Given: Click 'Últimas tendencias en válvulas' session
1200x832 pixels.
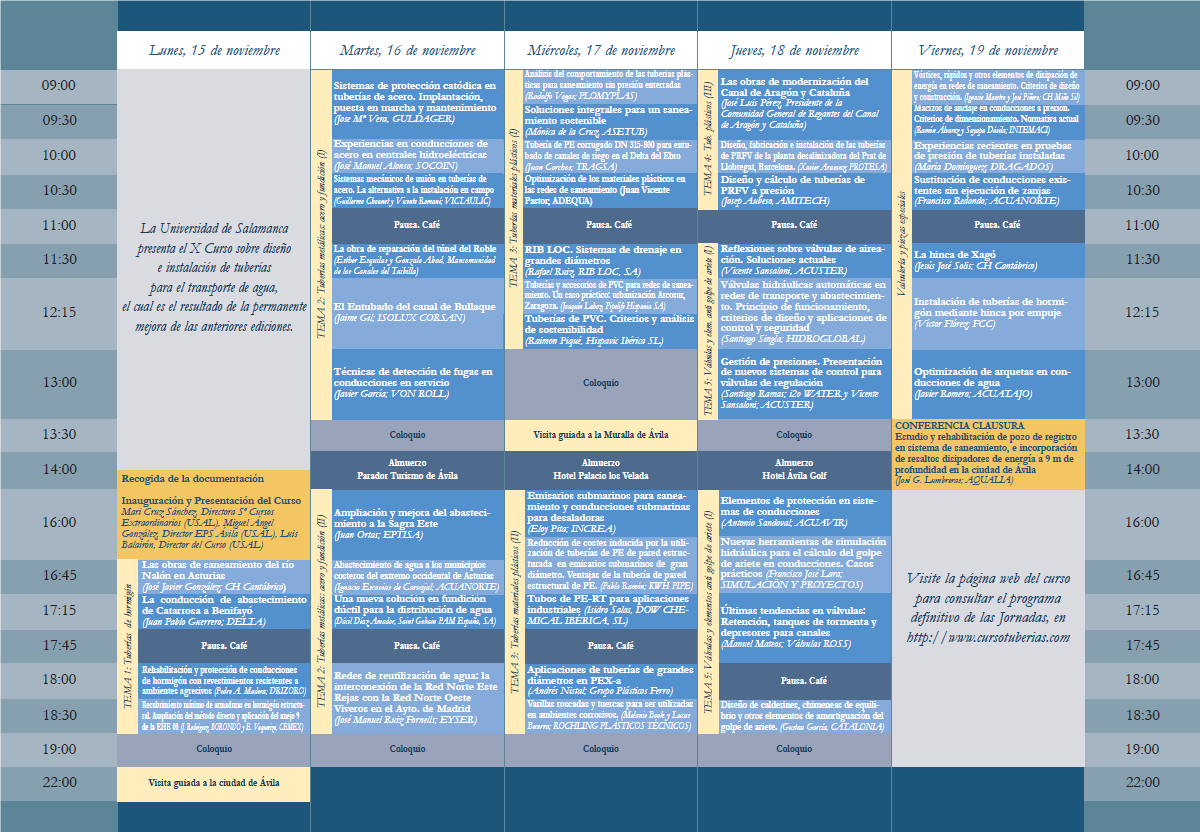Looking at the screenshot, I should (x=805, y=630).
